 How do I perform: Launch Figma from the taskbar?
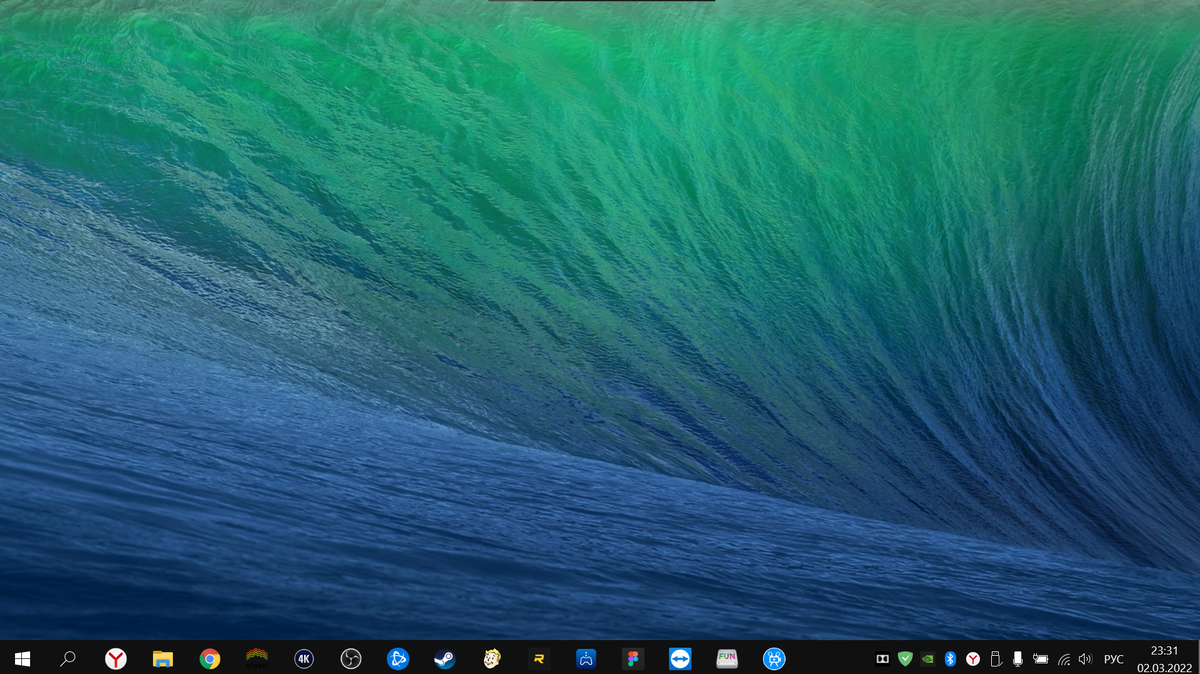[x=633, y=659]
